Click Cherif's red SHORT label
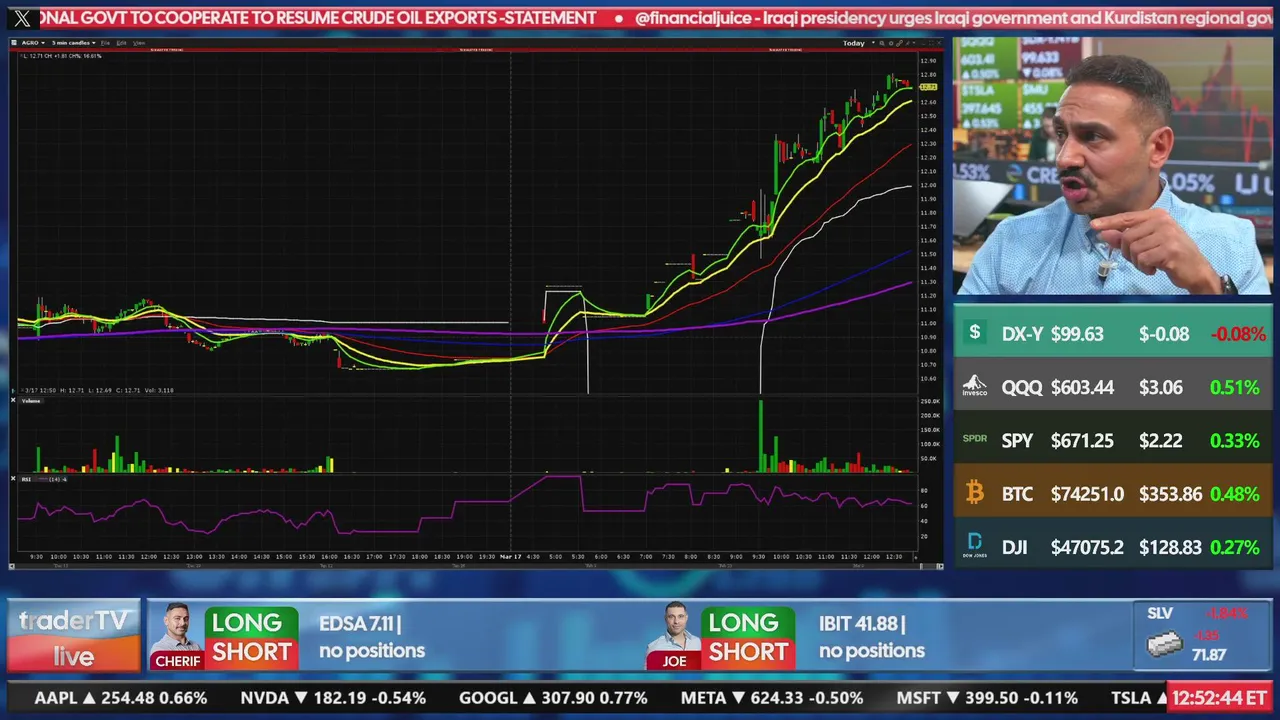This screenshot has height=720, width=1280. [x=251, y=652]
